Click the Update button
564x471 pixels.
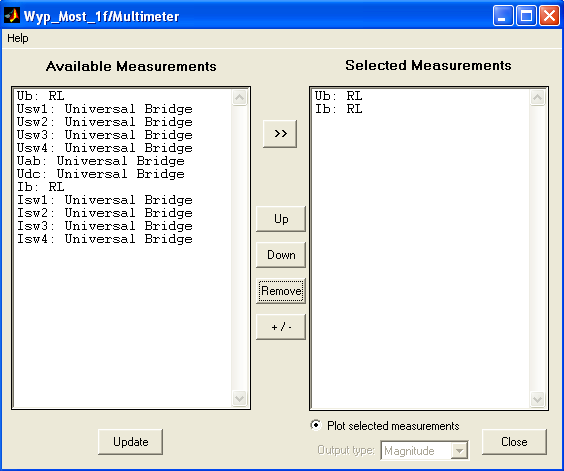[x=131, y=441]
